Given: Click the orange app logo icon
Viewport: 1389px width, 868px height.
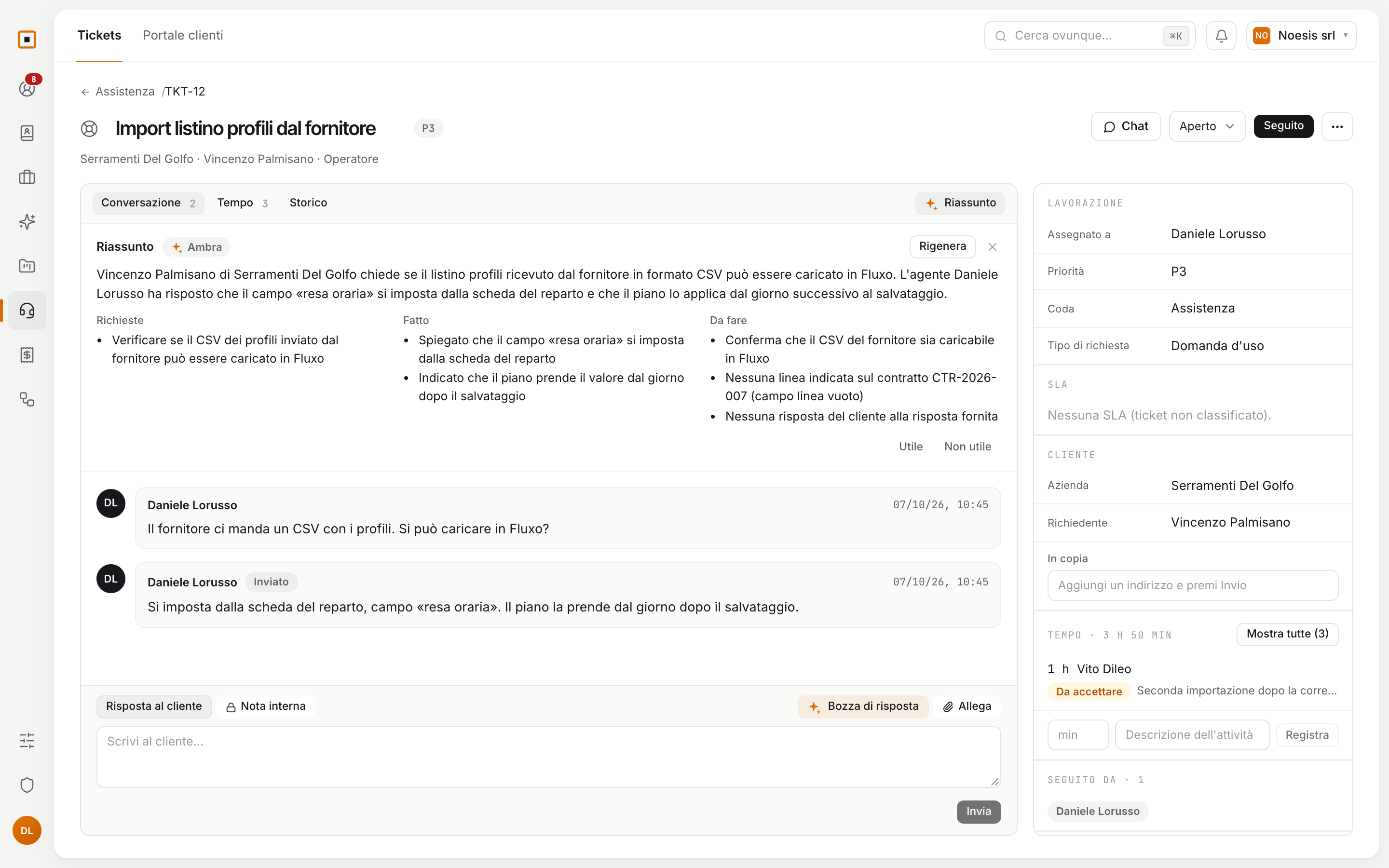Looking at the screenshot, I should click(x=27, y=40).
